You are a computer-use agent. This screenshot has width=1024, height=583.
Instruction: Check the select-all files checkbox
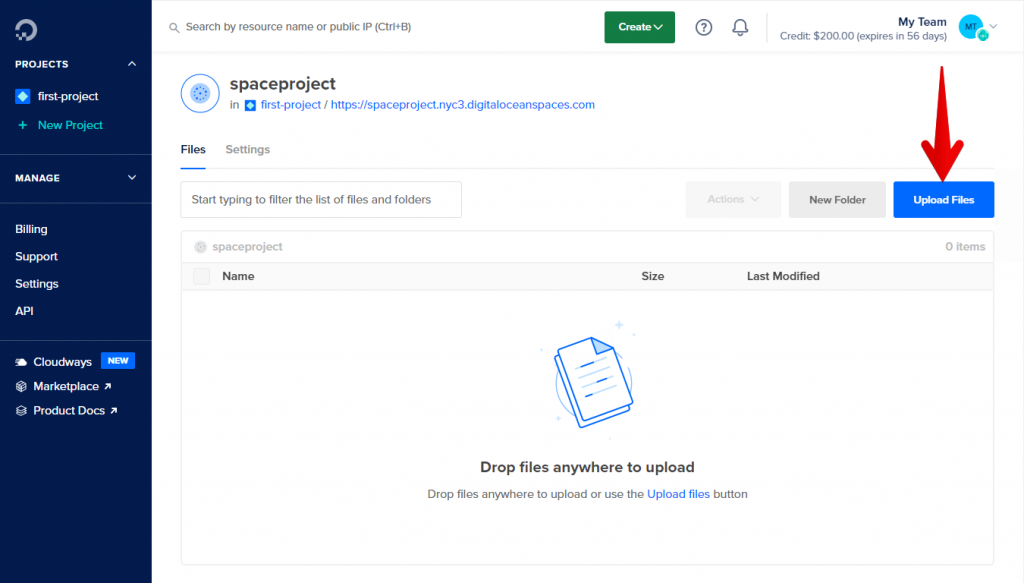pyautogui.click(x=200, y=276)
